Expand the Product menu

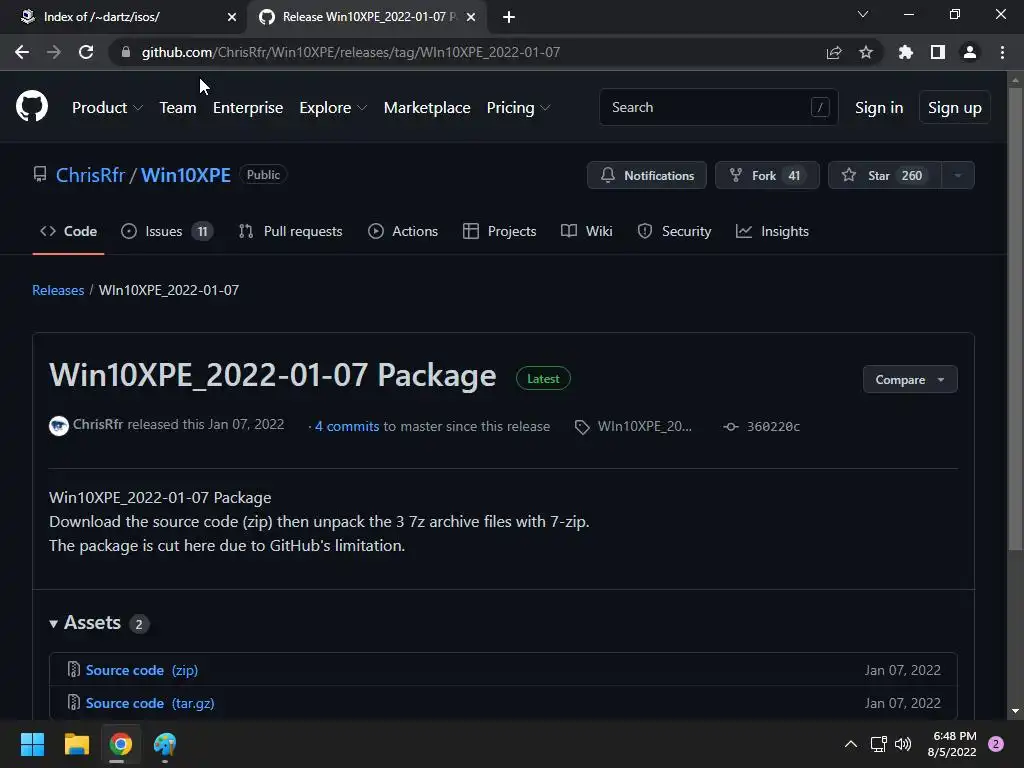pyautogui.click(x=107, y=108)
